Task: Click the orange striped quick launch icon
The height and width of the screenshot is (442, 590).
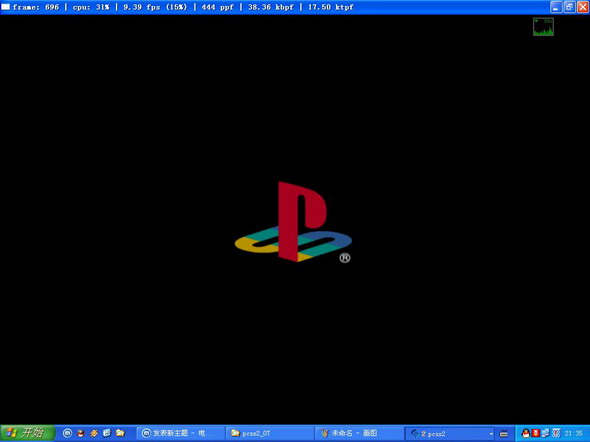Action: pos(94,433)
